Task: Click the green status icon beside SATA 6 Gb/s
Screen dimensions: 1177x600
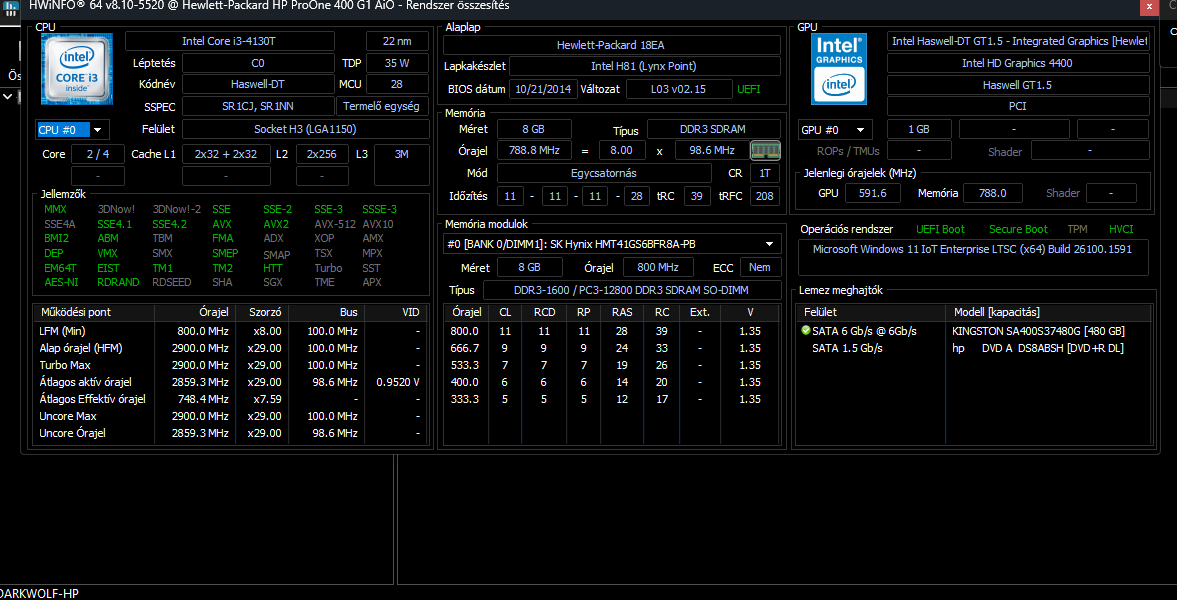Action: tap(806, 331)
